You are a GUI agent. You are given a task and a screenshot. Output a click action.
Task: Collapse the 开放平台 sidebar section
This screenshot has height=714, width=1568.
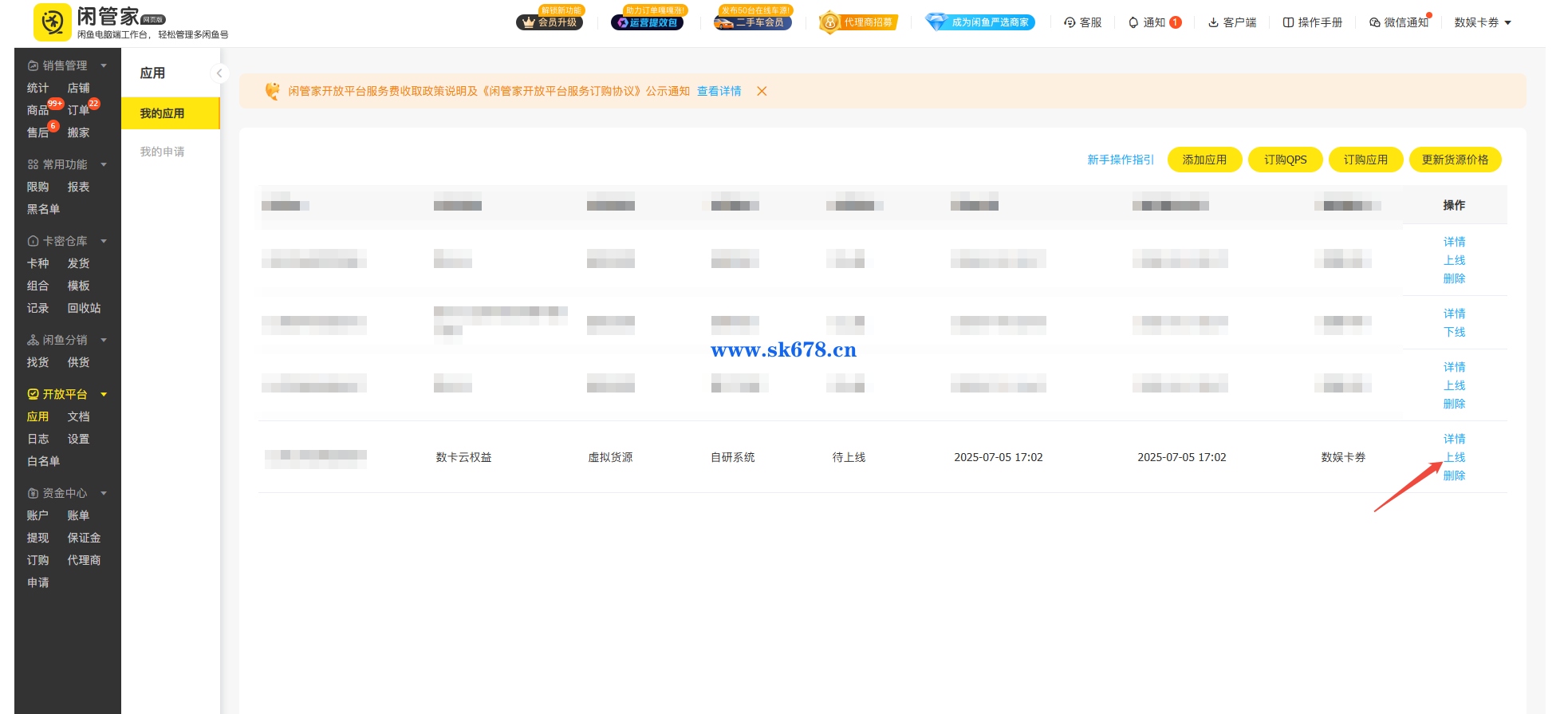pyautogui.click(x=104, y=394)
